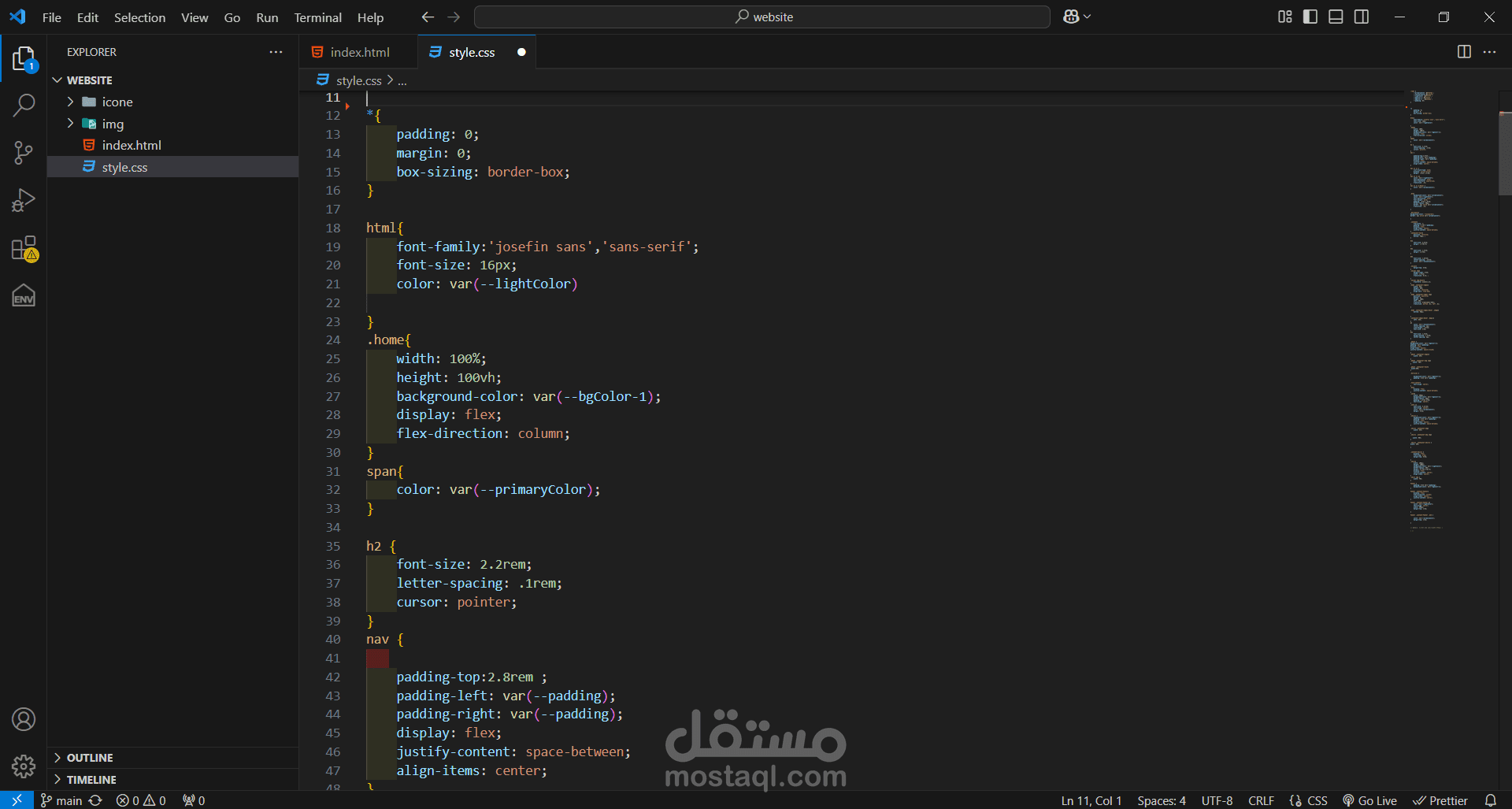Image resolution: width=1512 pixels, height=809 pixels.
Task: Click Prettier status item
Action: pos(1440,800)
